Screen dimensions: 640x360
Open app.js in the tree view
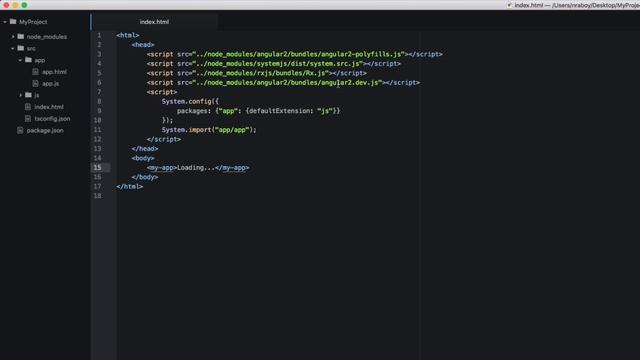tap(51, 84)
